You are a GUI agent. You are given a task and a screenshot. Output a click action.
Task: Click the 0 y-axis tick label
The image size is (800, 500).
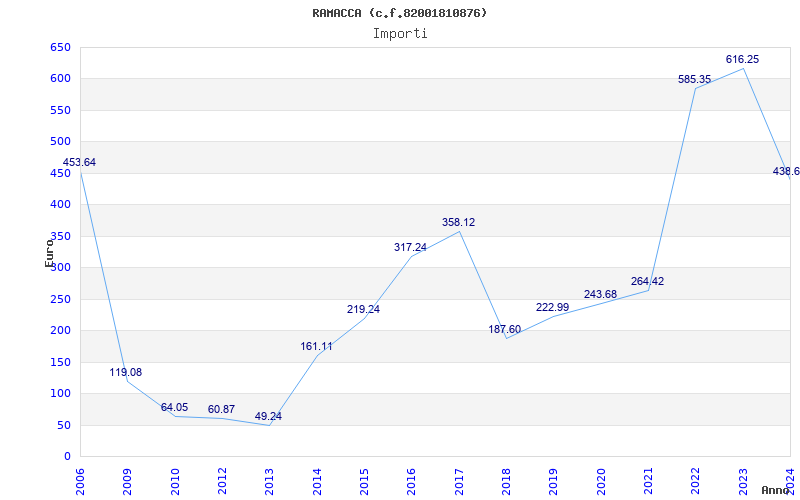click(x=67, y=457)
